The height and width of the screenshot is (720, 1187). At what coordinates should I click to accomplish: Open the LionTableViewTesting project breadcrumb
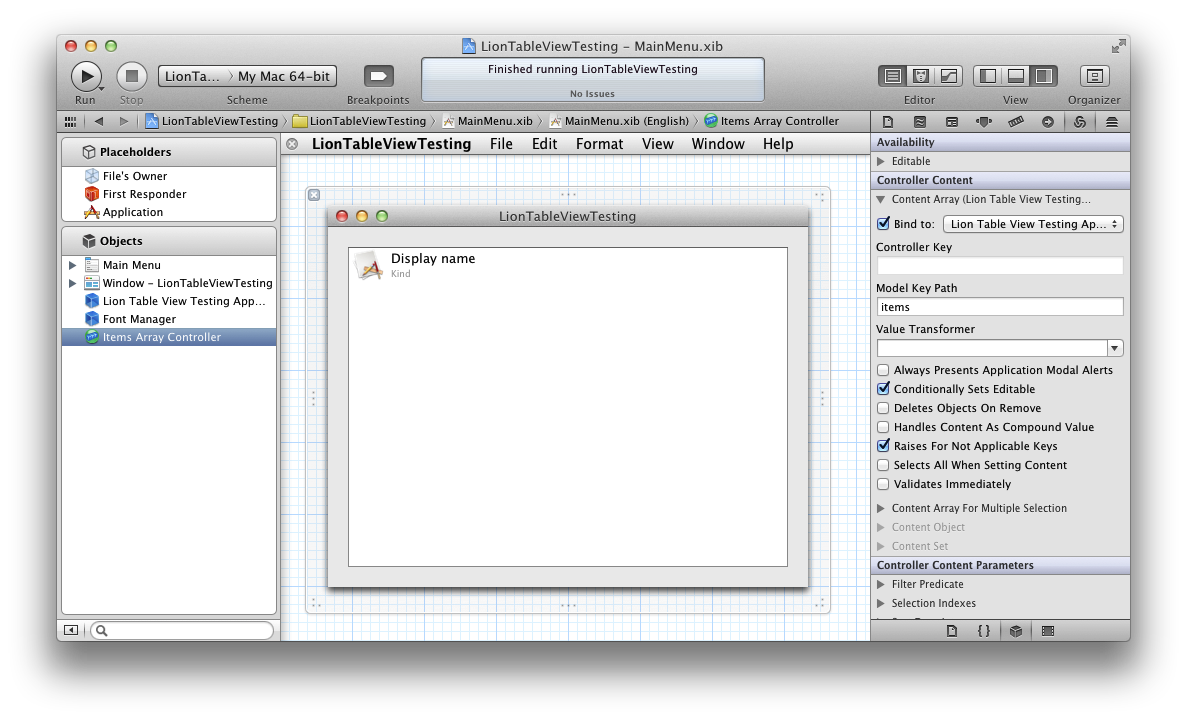tap(212, 121)
